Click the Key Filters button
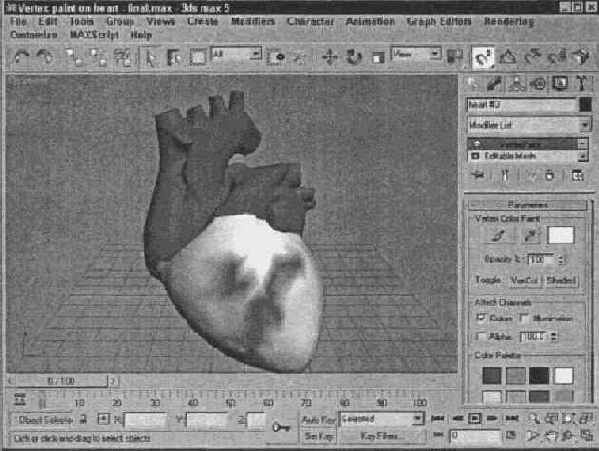The image size is (599, 451). (x=381, y=436)
